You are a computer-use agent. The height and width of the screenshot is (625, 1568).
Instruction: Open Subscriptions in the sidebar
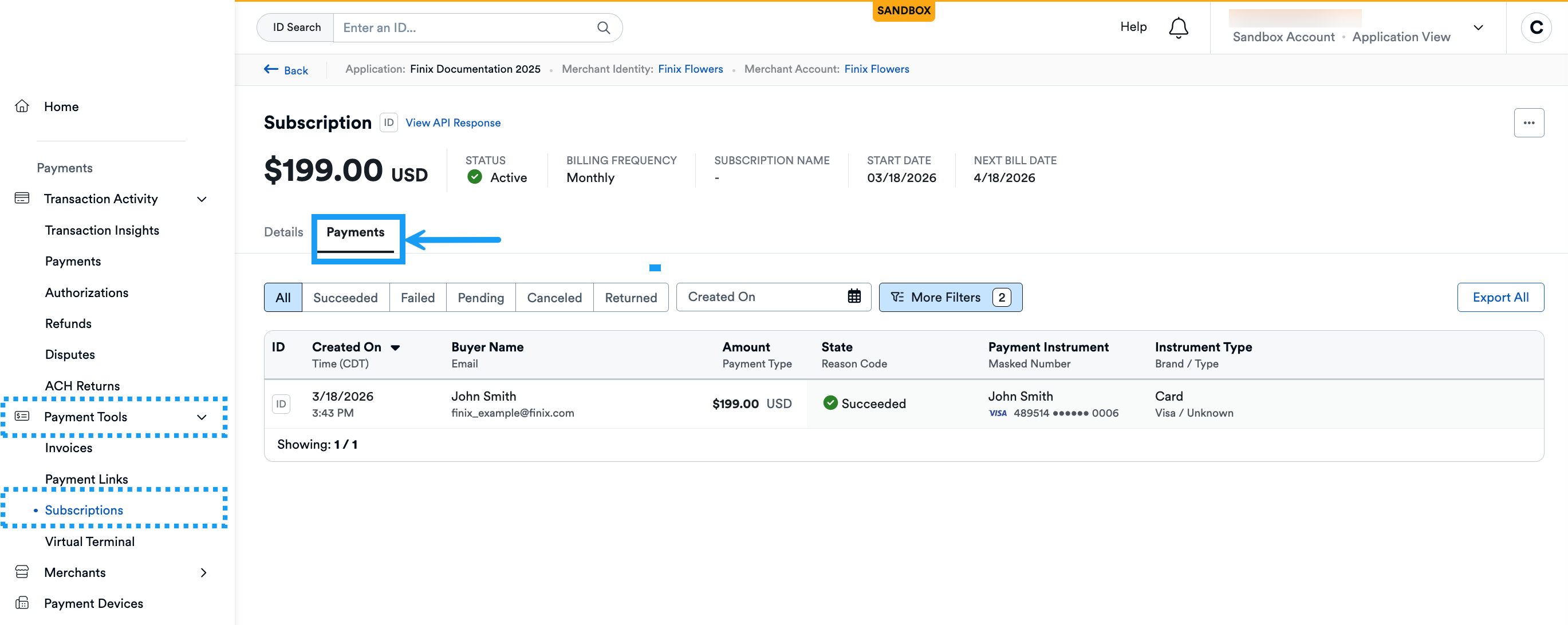click(x=84, y=510)
